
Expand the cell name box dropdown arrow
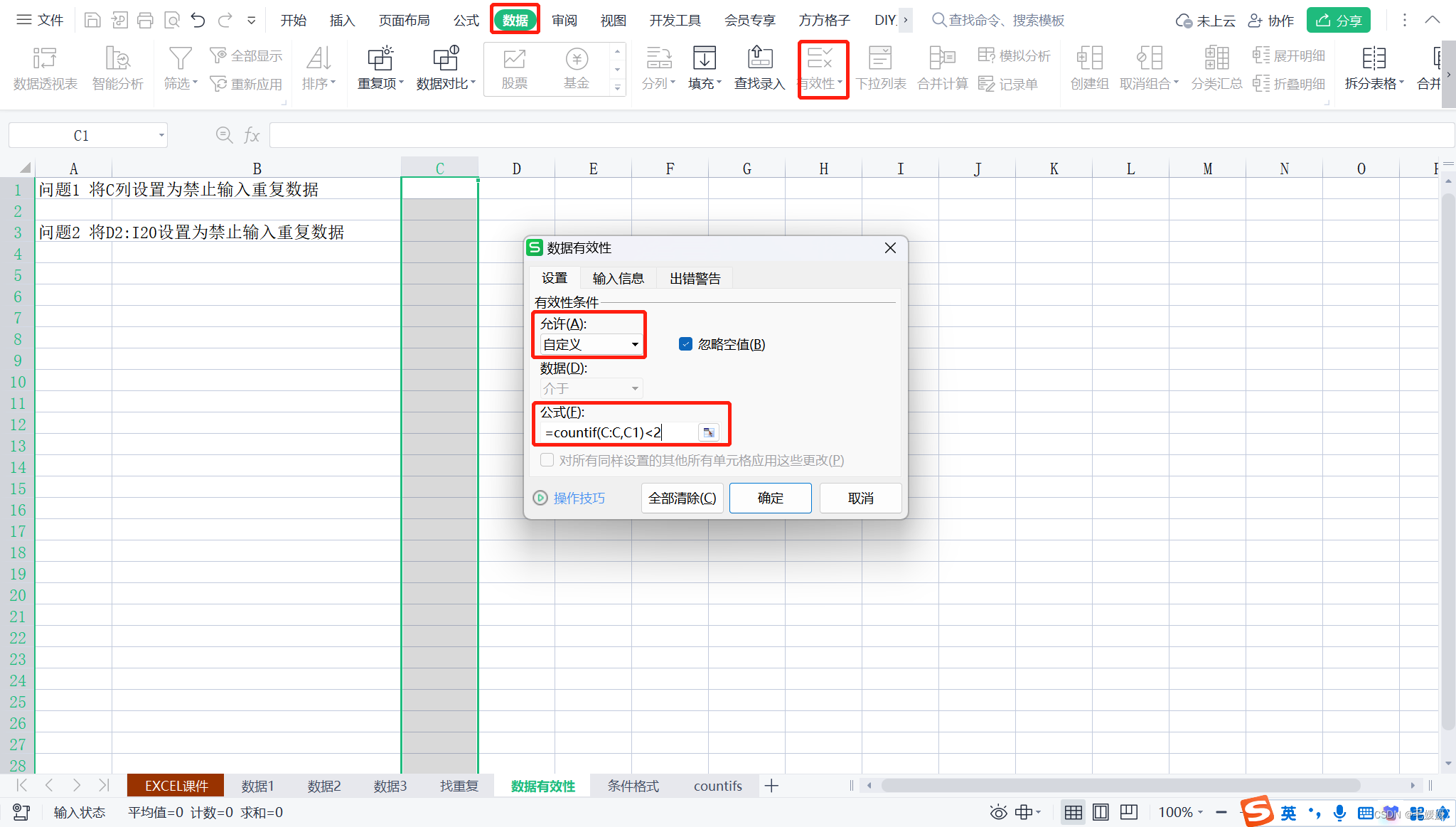[x=161, y=135]
